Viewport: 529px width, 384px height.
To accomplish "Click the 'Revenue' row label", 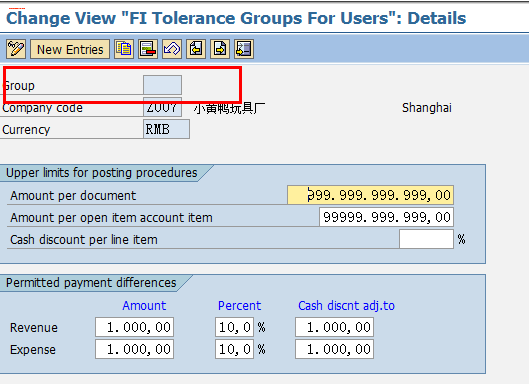I will pyautogui.click(x=34, y=328).
